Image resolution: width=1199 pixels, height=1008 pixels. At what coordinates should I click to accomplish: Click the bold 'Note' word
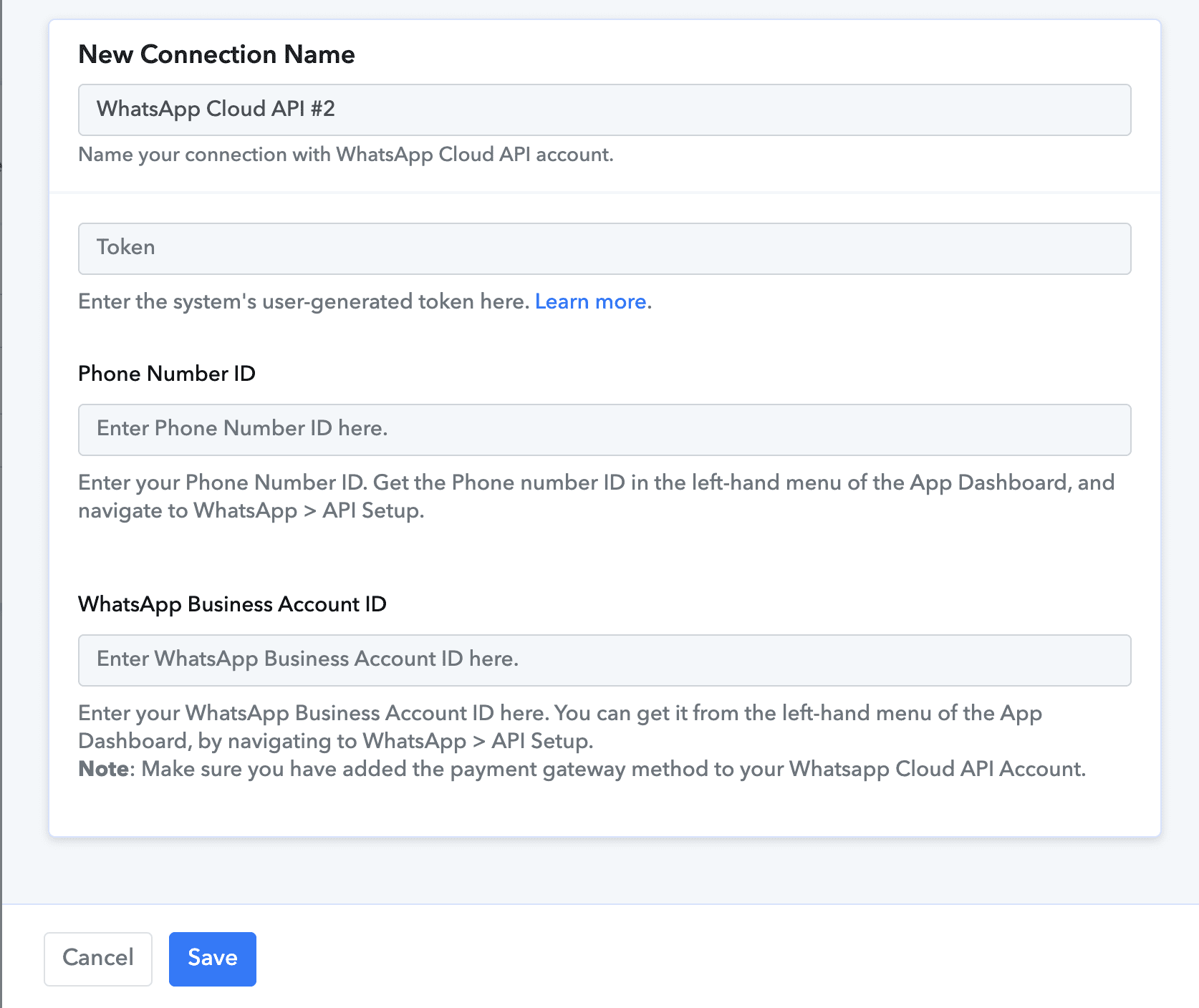[x=103, y=769]
